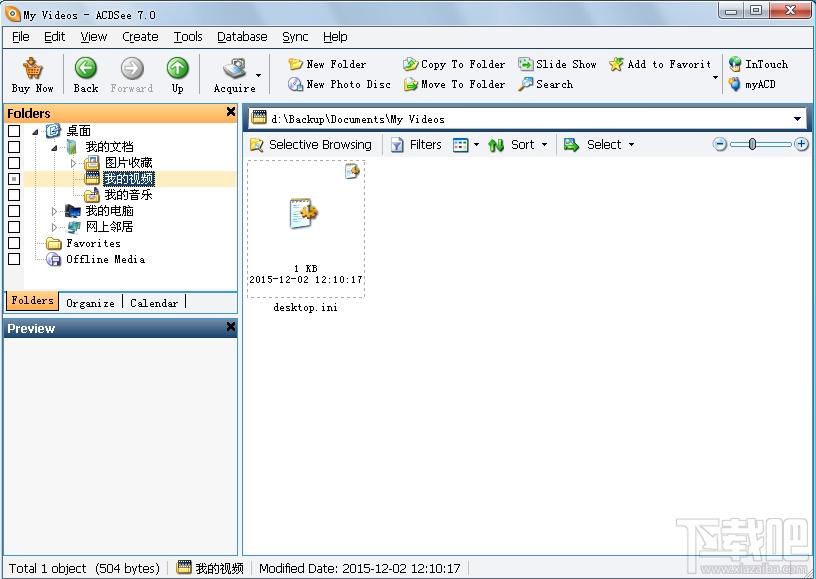Click Move To Folder

coord(454,84)
